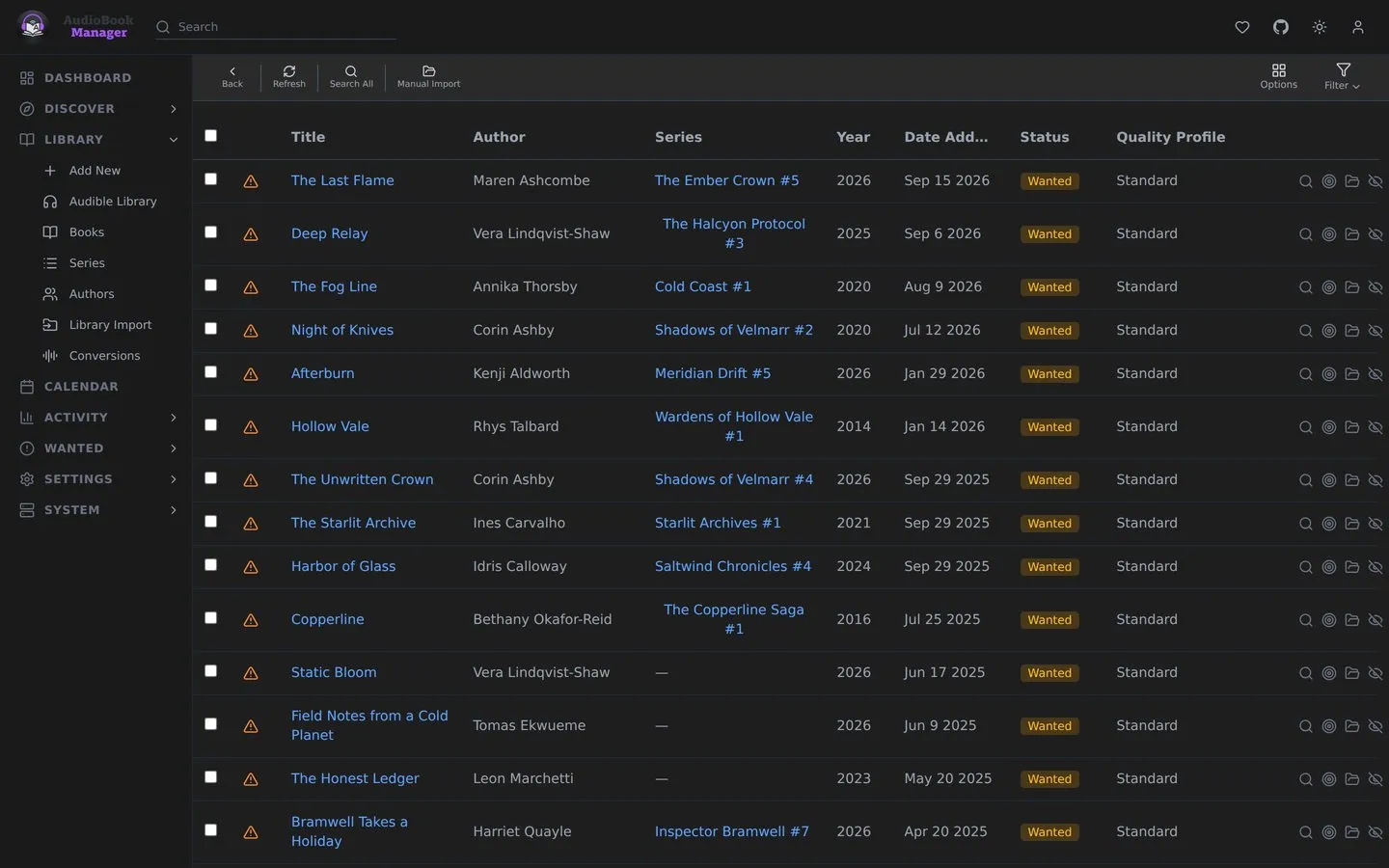Refresh the wanted list
This screenshot has width=1389, height=868.
click(289, 77)
